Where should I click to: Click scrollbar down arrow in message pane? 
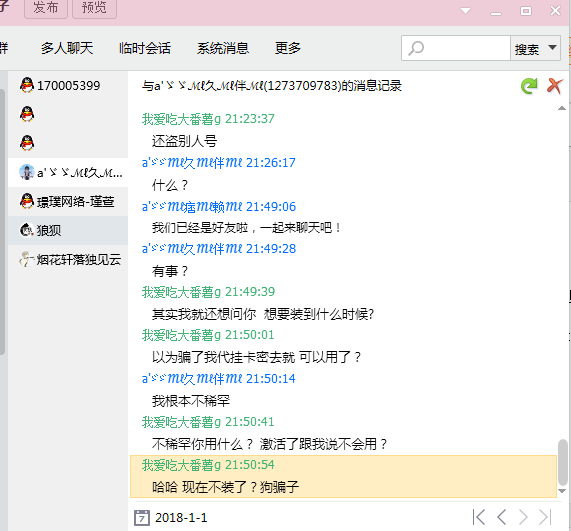tap(562, 491)
